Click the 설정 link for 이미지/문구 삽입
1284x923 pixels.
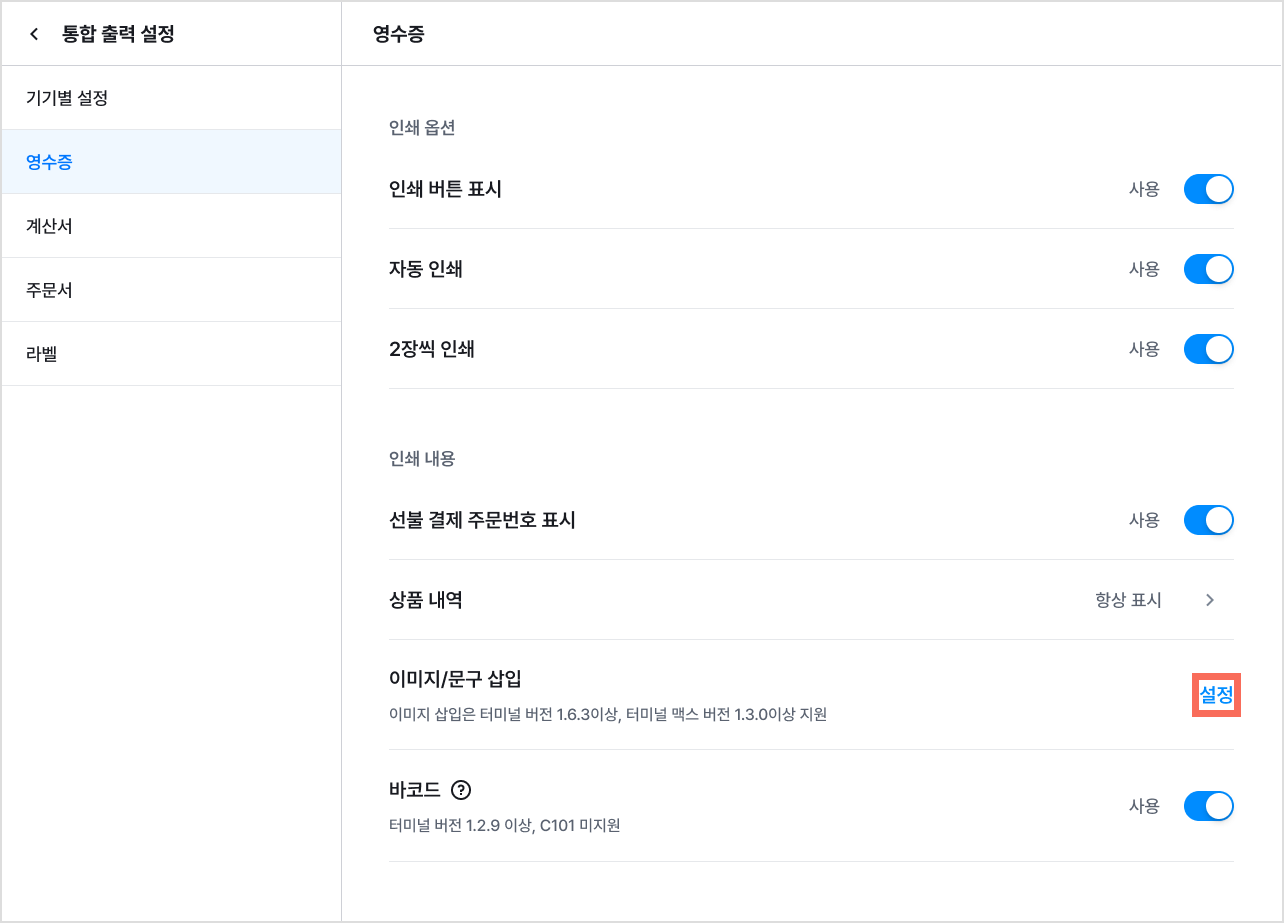(1216, 694)
